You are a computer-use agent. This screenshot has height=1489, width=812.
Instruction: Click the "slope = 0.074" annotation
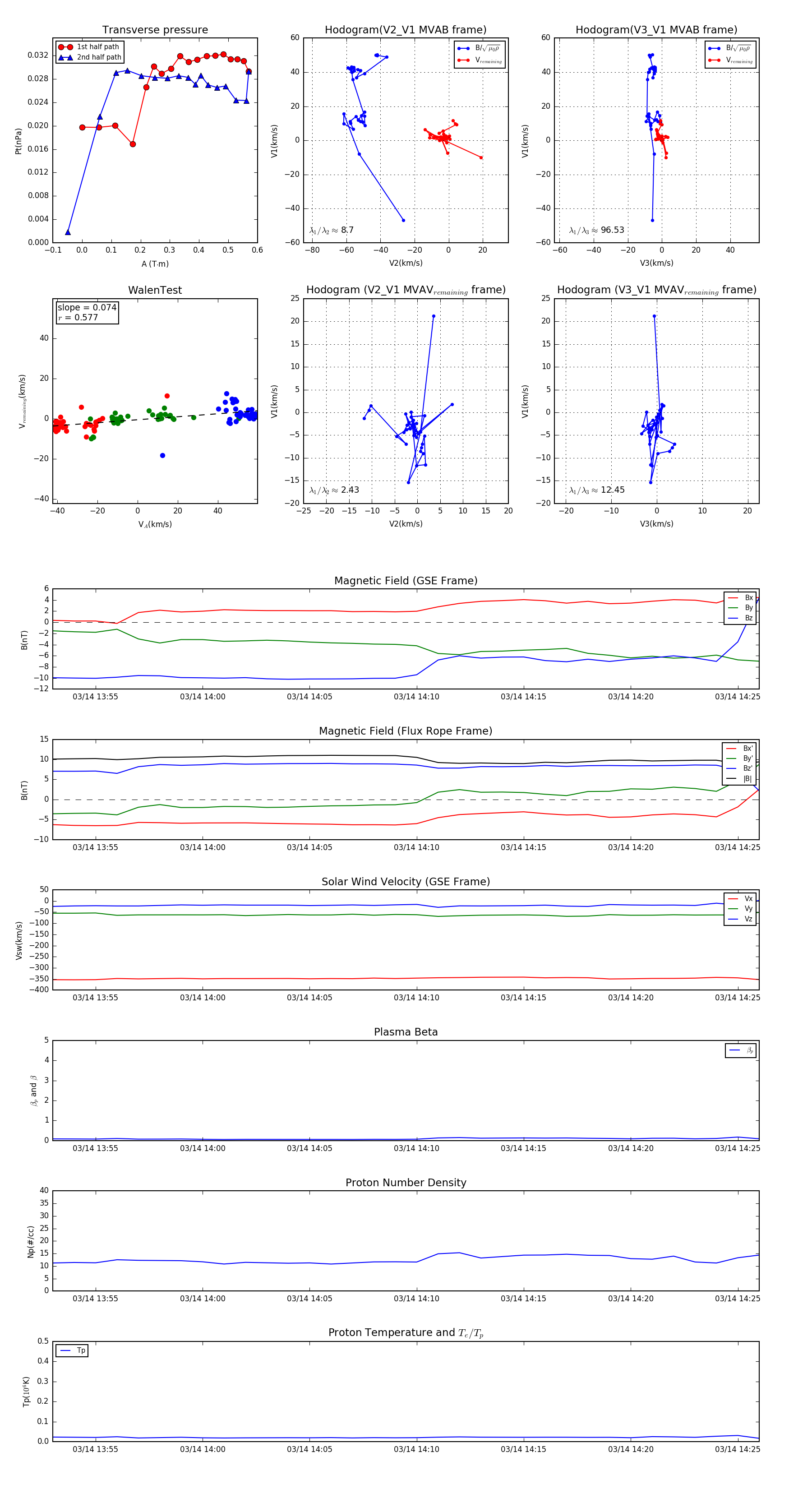87,308
